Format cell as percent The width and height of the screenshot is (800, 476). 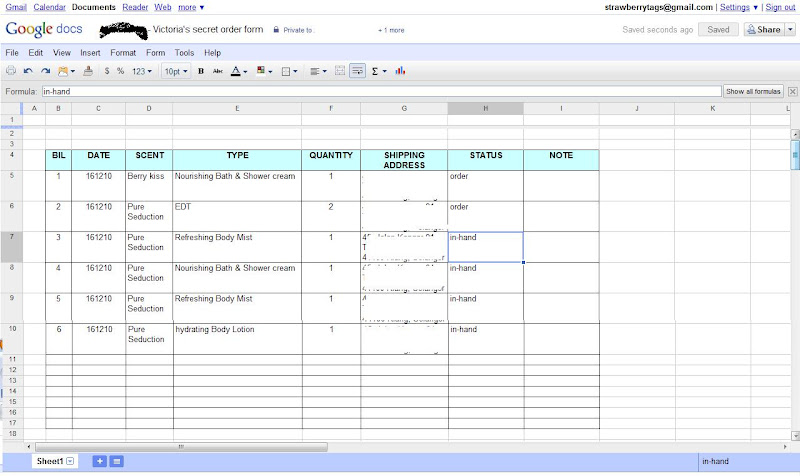click(x=120, y=71)
